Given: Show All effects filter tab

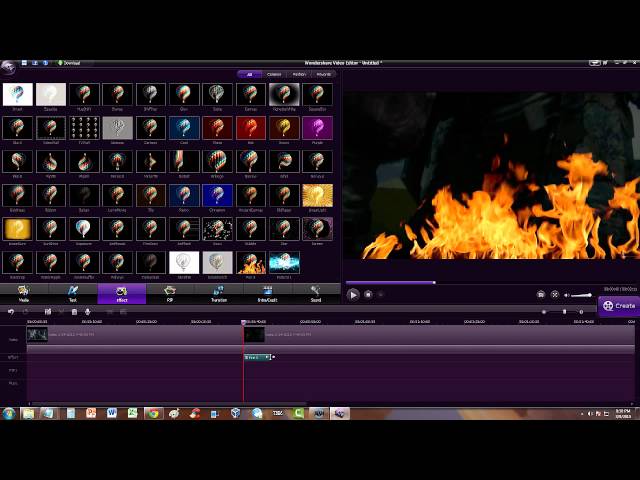Looking at the screenshot, I should [249, 74].
